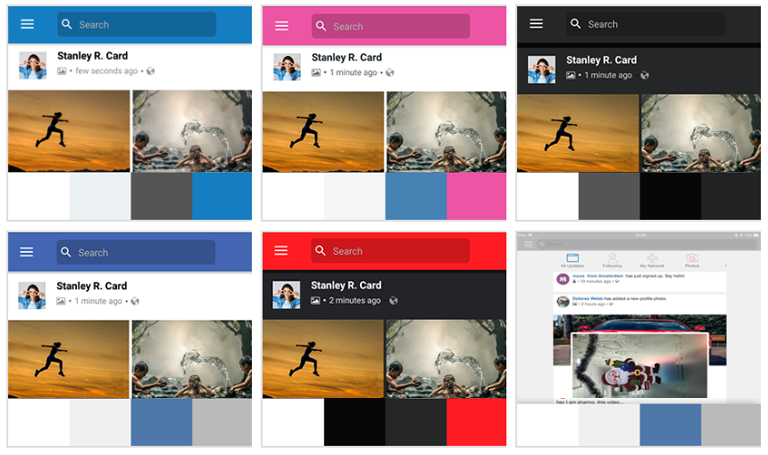Open hamburger menu in indigo theme panel
Image resolution: width=768 pixels, height=455 pixels.
click(26, 252)
